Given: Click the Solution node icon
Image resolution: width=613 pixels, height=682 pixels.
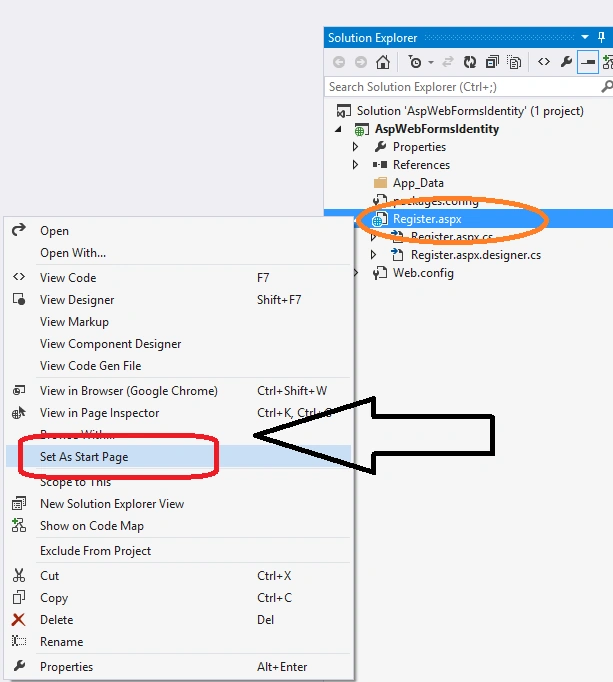Looking at the screenshot, I should [x=343, y=111].
